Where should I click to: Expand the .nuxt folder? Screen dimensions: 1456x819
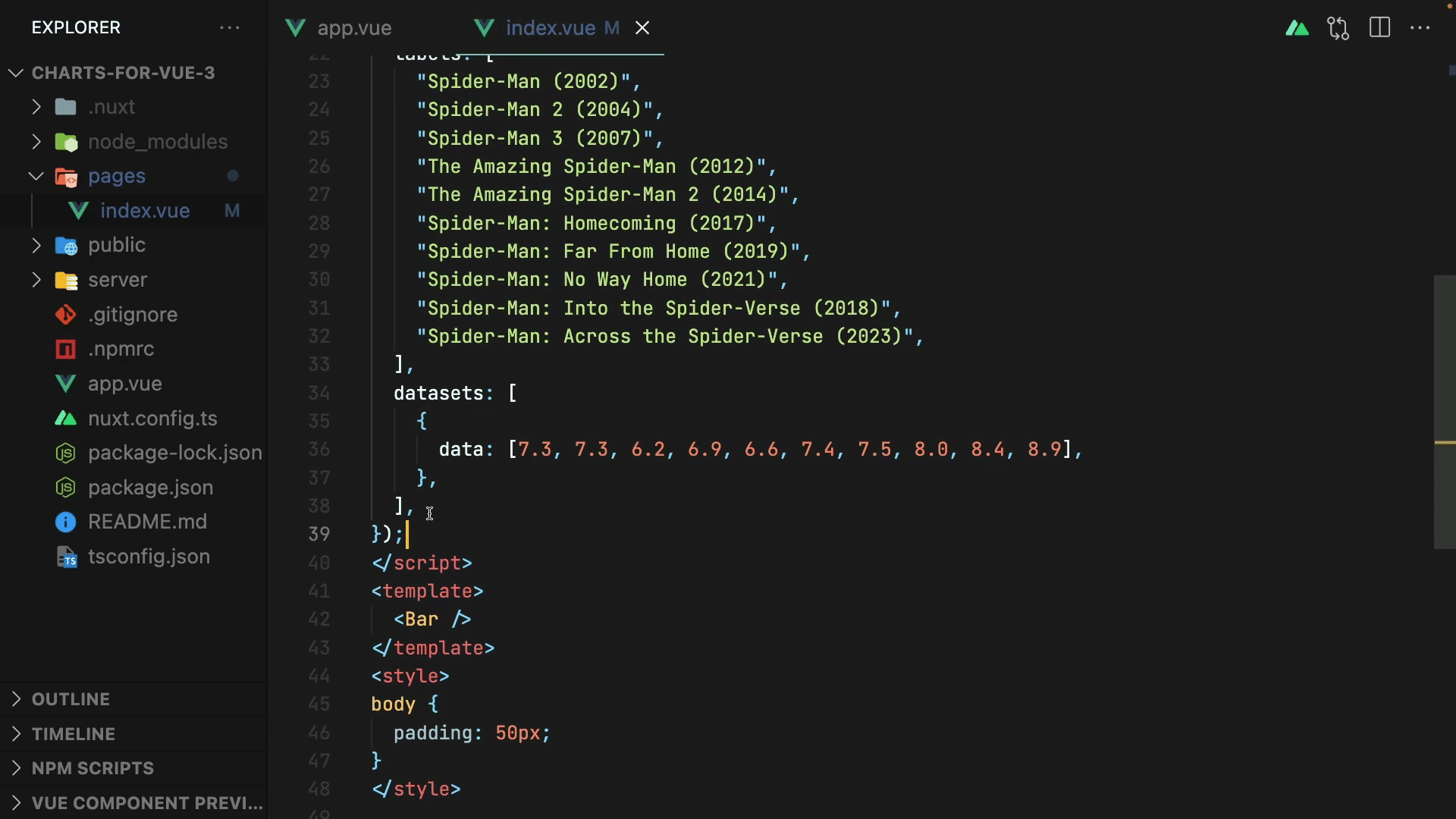(36, 107)
